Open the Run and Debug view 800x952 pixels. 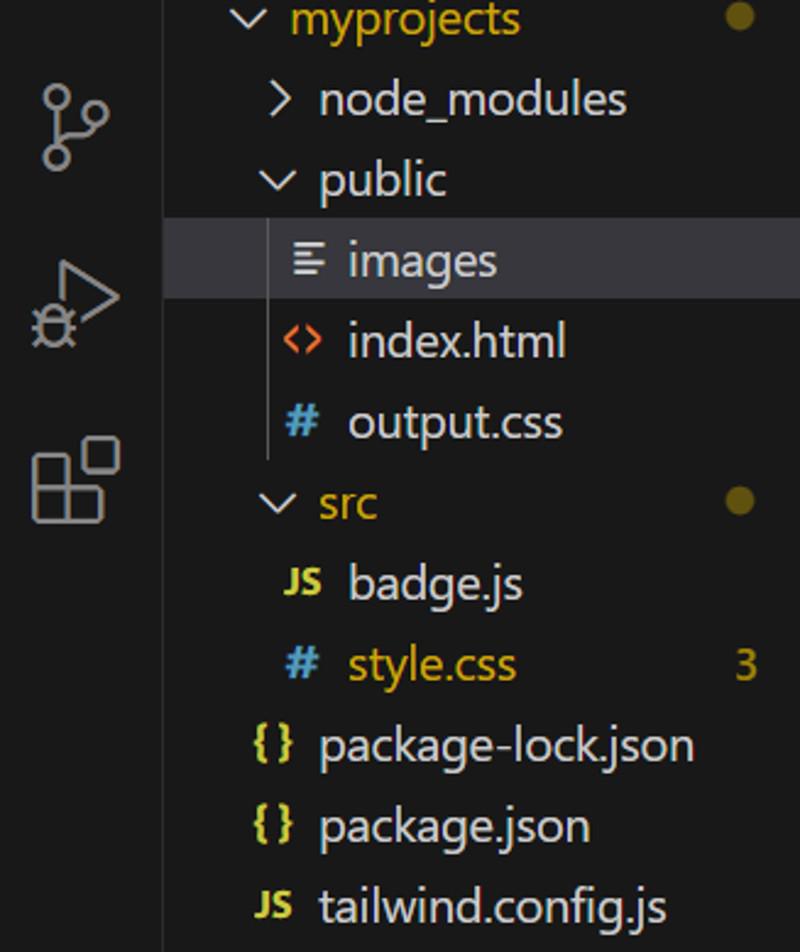pos(75,304)
